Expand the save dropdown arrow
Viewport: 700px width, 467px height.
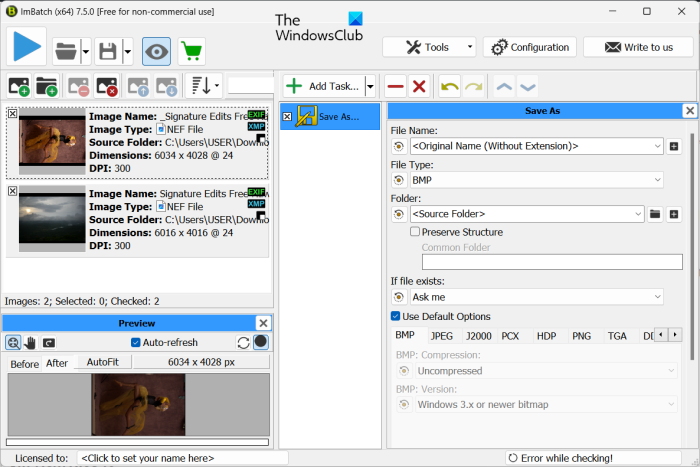tap(128, 51)
